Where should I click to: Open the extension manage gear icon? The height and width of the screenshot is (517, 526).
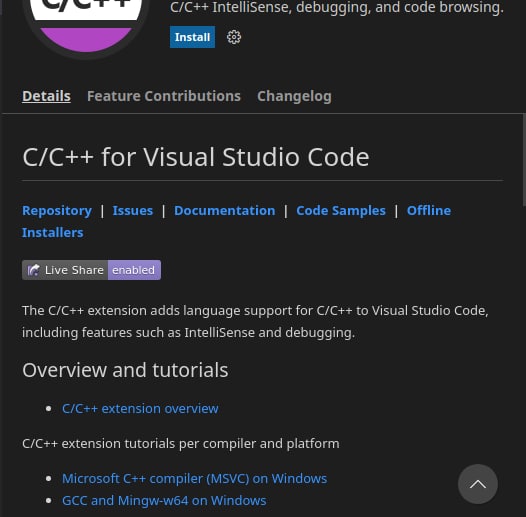234,37
